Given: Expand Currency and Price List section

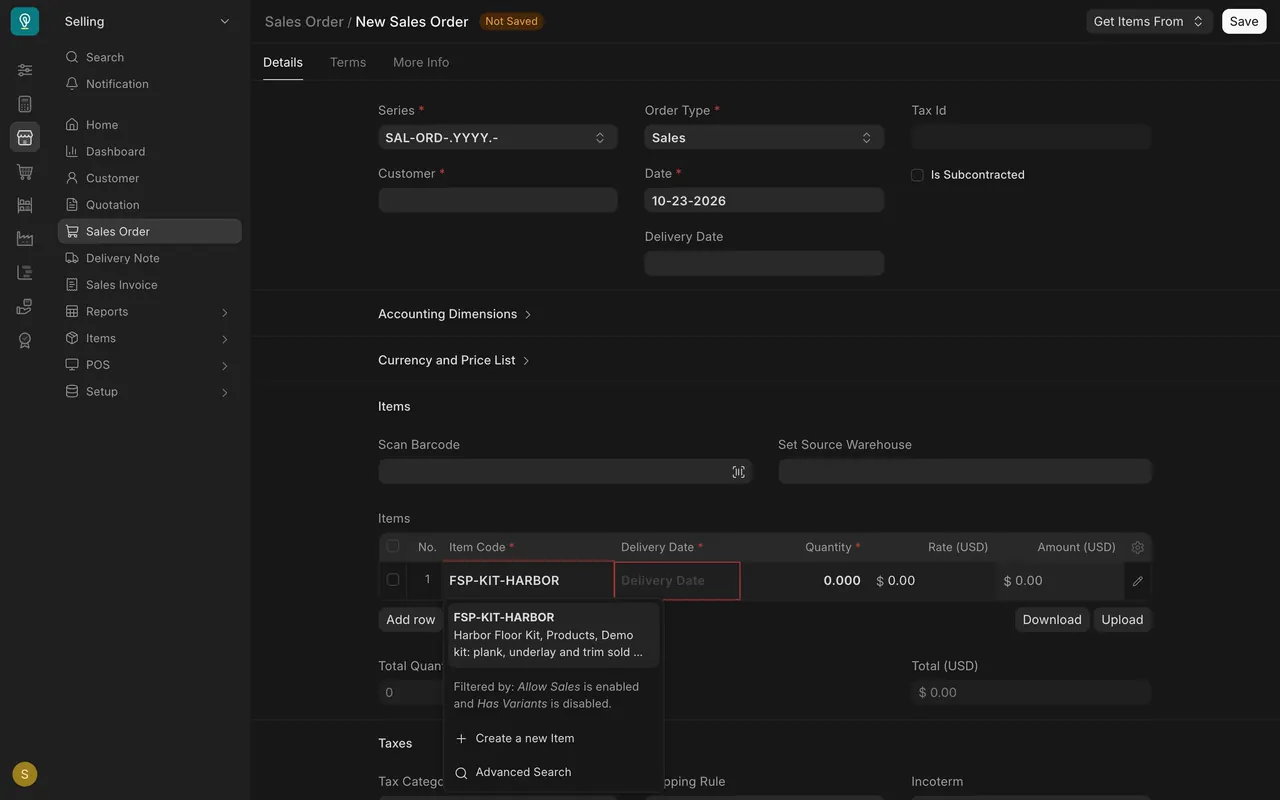Looking at the screenshot, I should coord(454,360).
